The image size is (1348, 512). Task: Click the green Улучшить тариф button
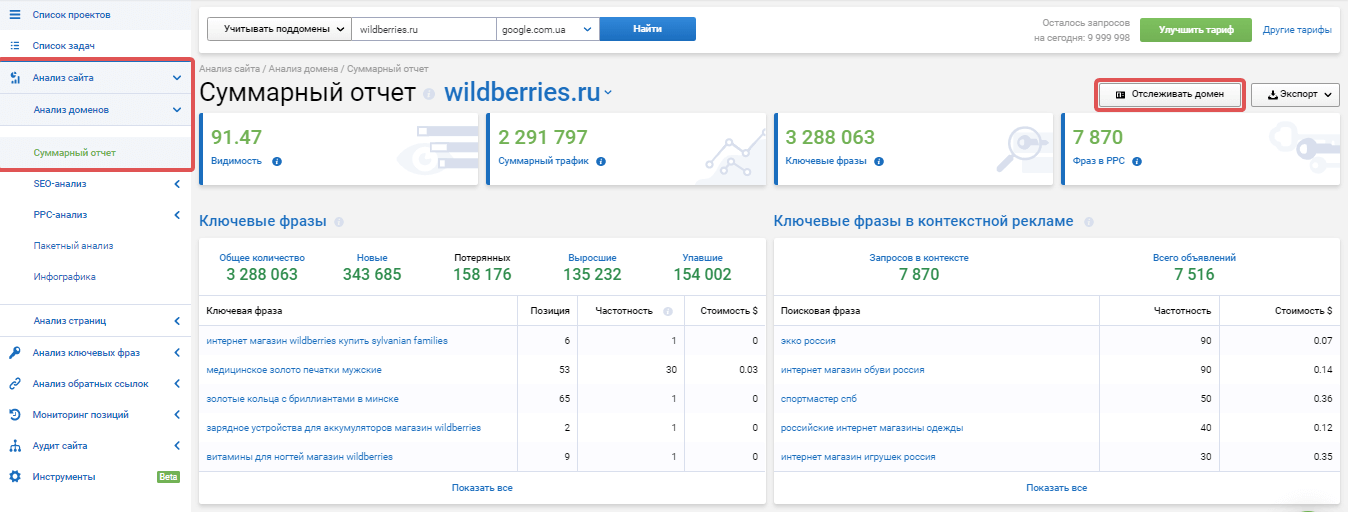point(1196,30)
